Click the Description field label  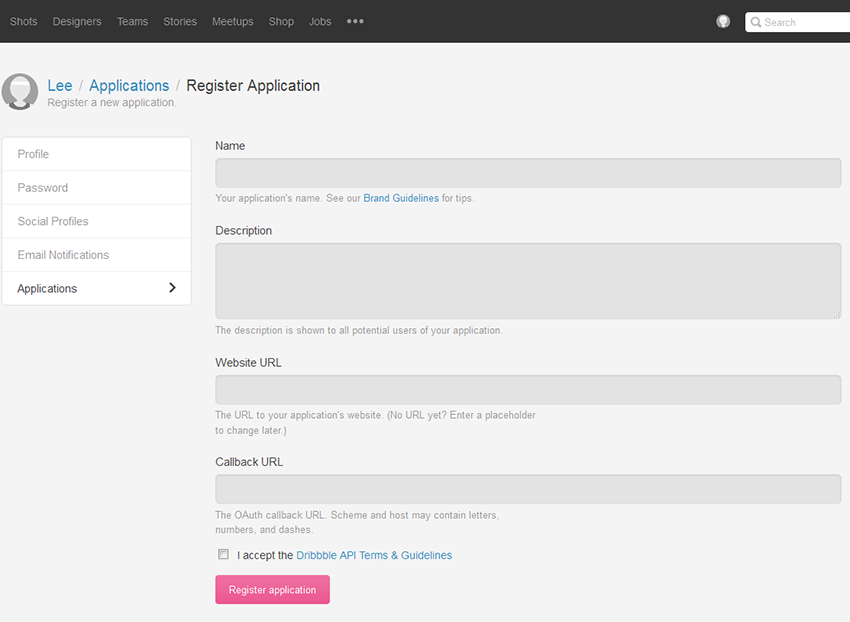(243, 230)
